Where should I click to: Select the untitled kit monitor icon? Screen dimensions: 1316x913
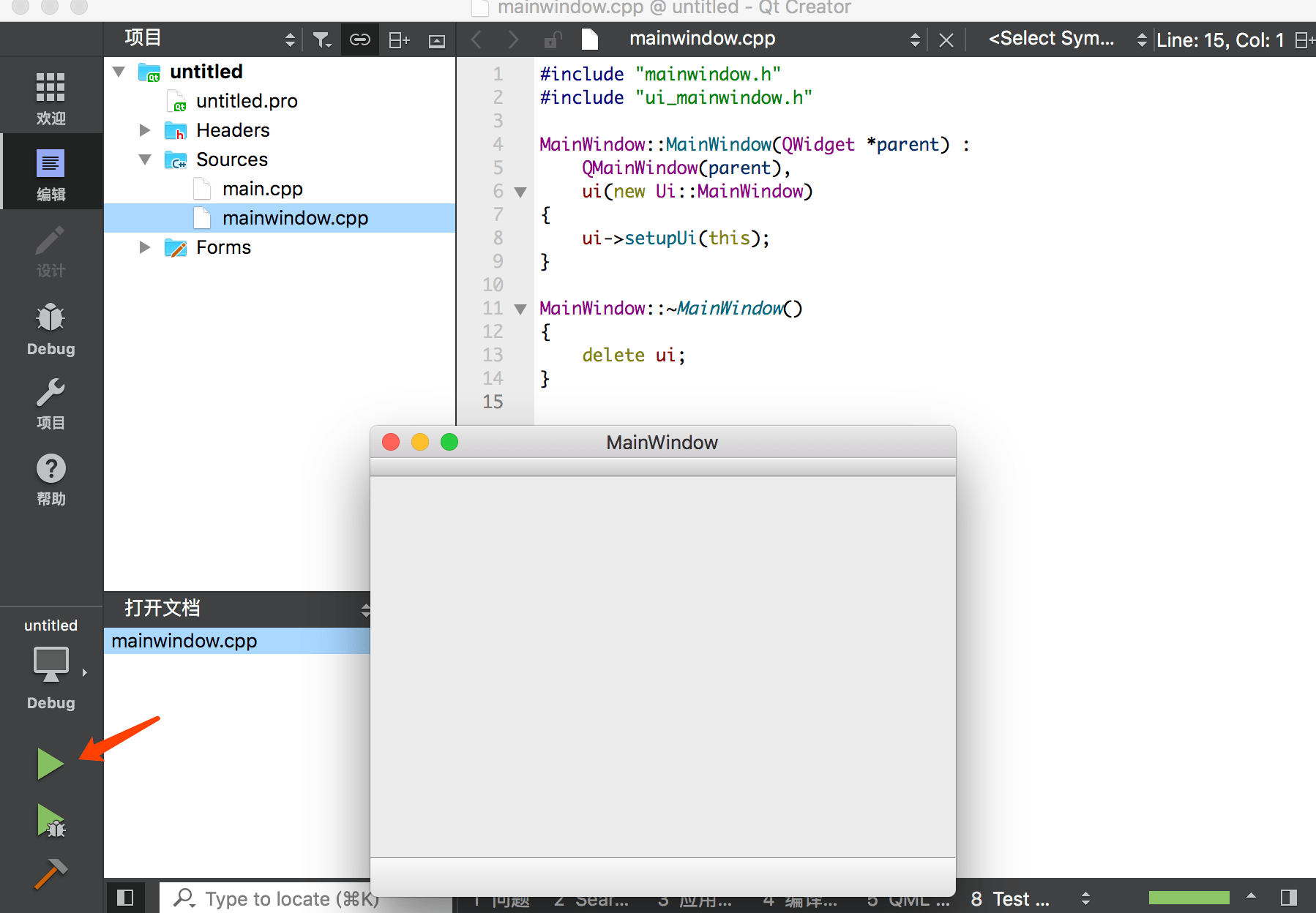pos(51,664)
